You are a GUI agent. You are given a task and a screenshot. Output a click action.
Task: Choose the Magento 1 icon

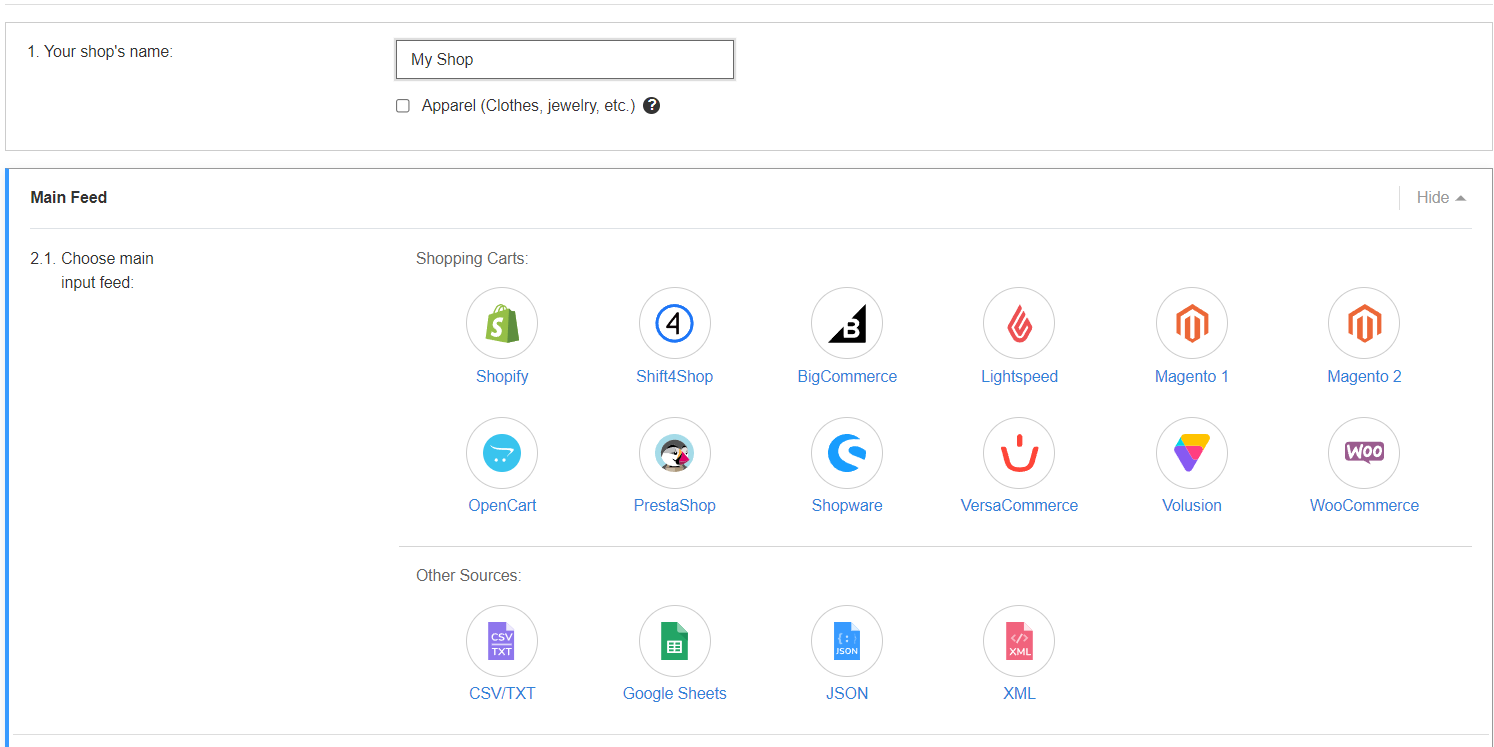[1192, 323]
